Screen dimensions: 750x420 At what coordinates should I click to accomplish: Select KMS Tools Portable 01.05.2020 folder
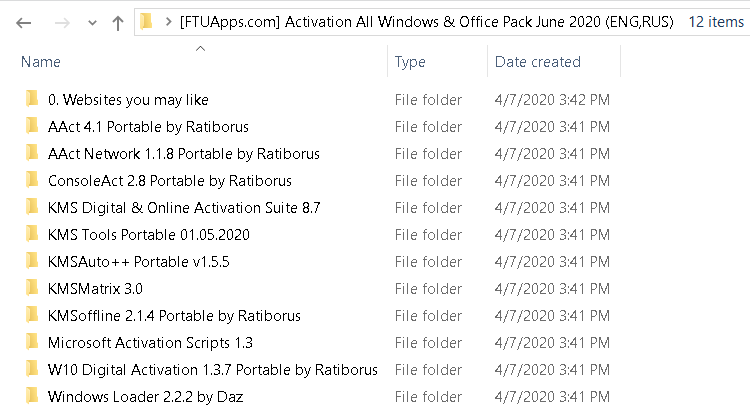click(148, 235)
